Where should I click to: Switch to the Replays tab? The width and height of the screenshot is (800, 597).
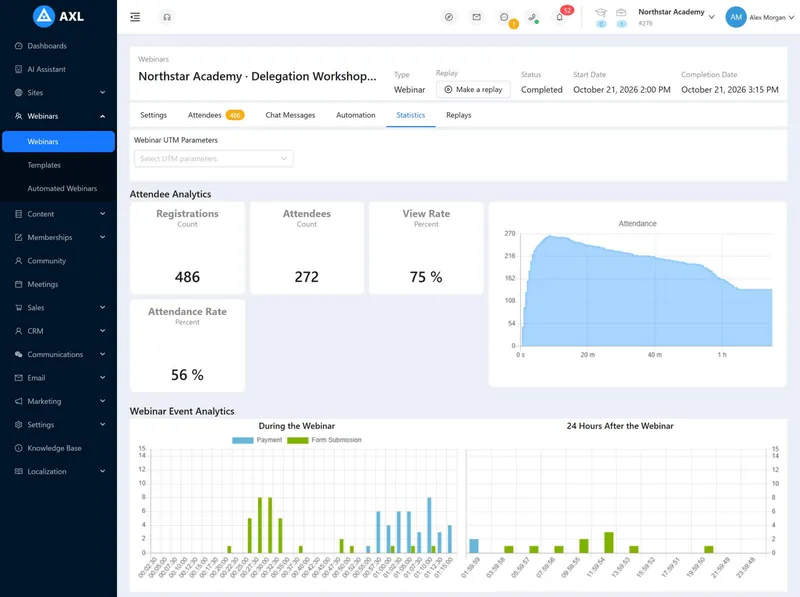click(459, 115)
